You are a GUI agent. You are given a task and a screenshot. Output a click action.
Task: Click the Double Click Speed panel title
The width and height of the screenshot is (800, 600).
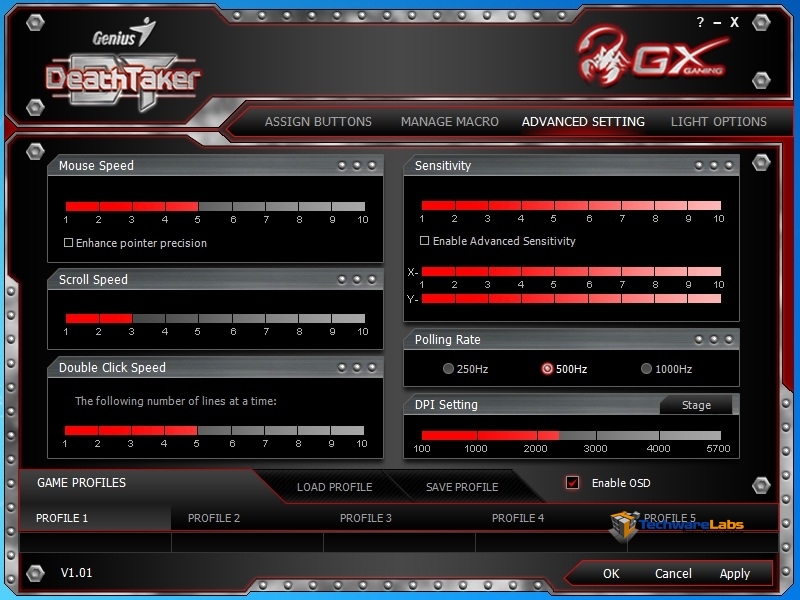112,367
